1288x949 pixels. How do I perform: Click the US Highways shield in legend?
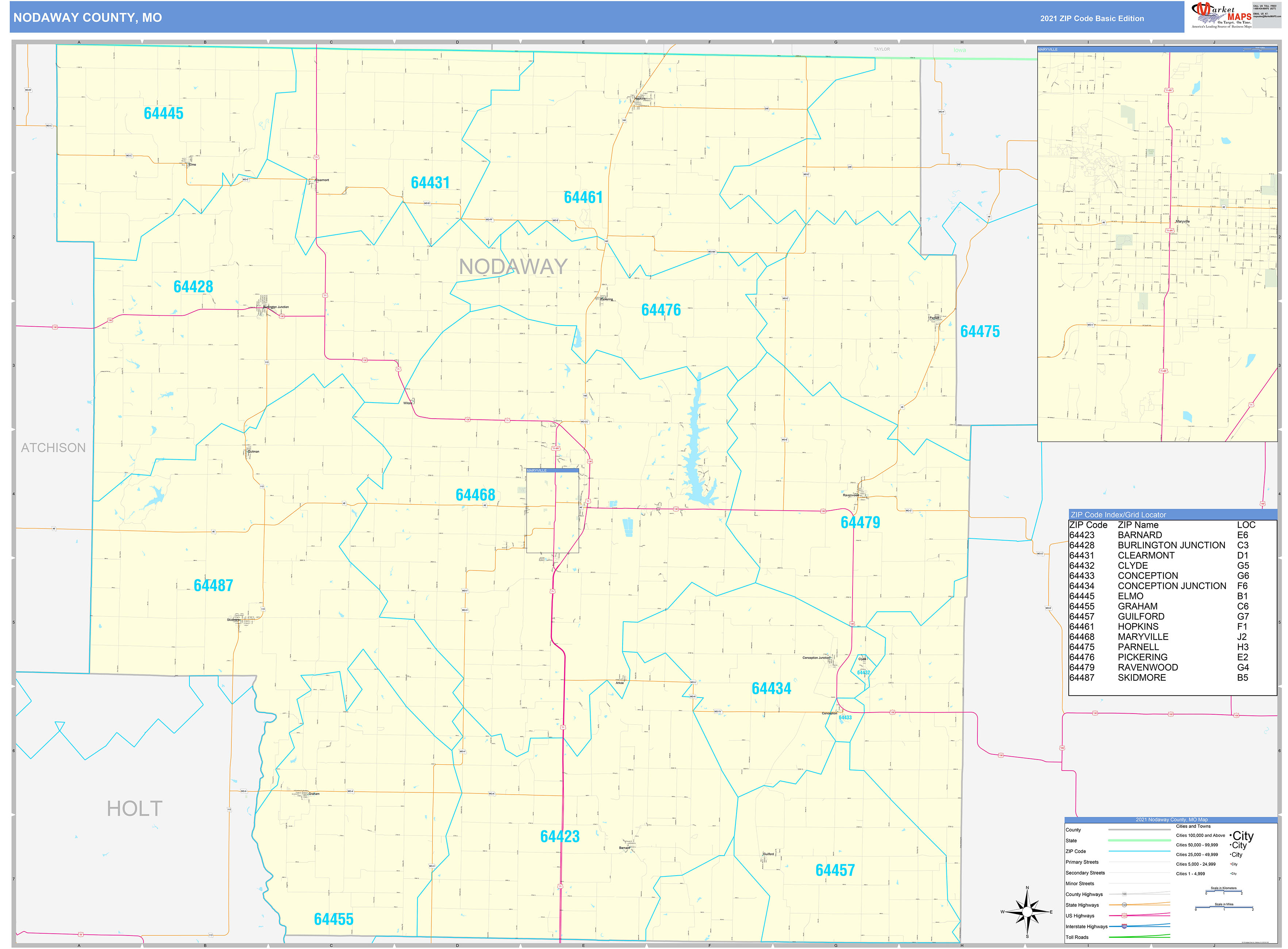pos(1124,916)
